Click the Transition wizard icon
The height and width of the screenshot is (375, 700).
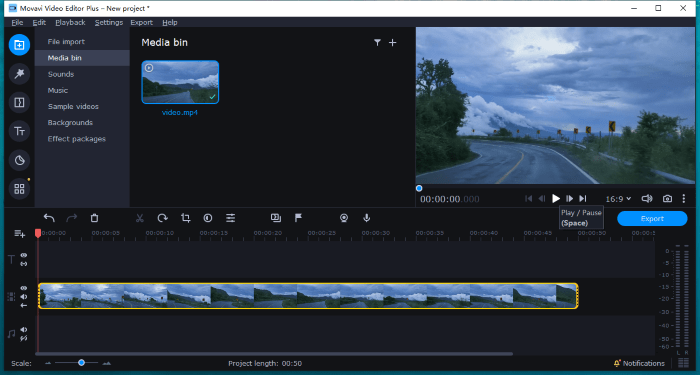(x=275, y=218)
